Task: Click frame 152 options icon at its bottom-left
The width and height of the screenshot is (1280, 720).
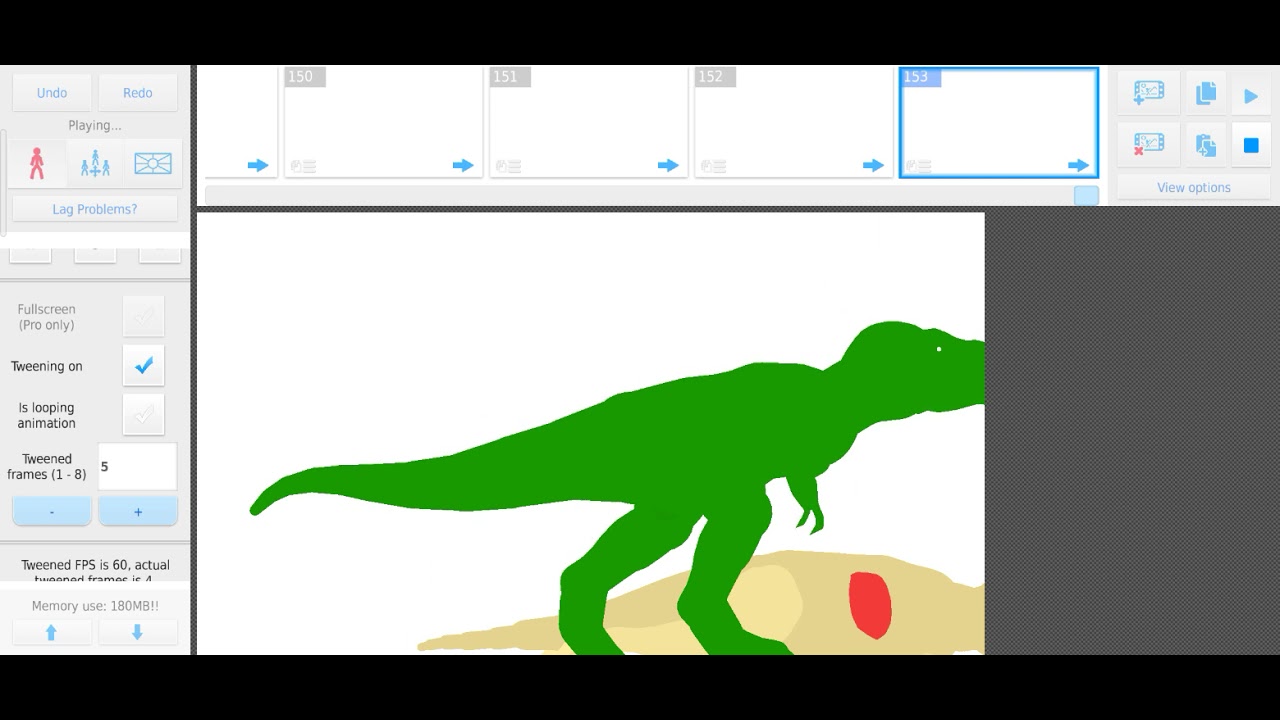Action: click(713, 166)
